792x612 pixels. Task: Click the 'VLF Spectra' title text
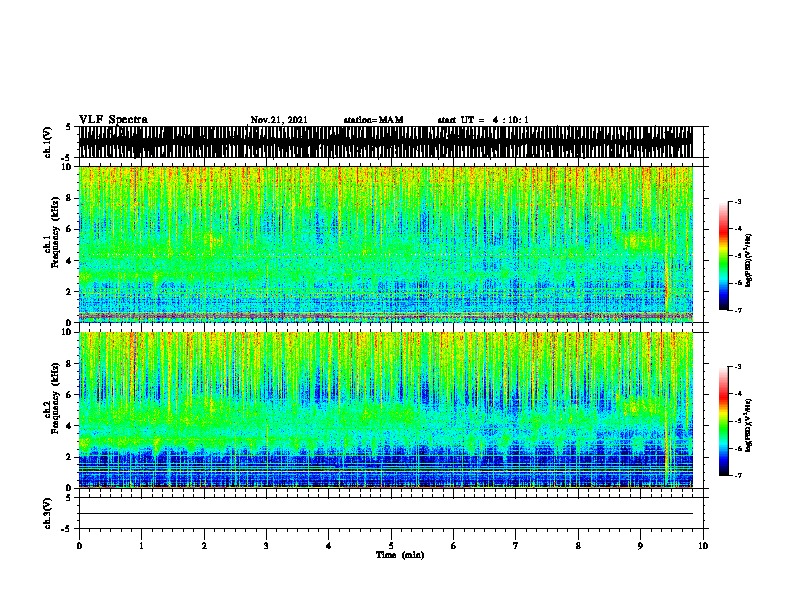[113, 120]
